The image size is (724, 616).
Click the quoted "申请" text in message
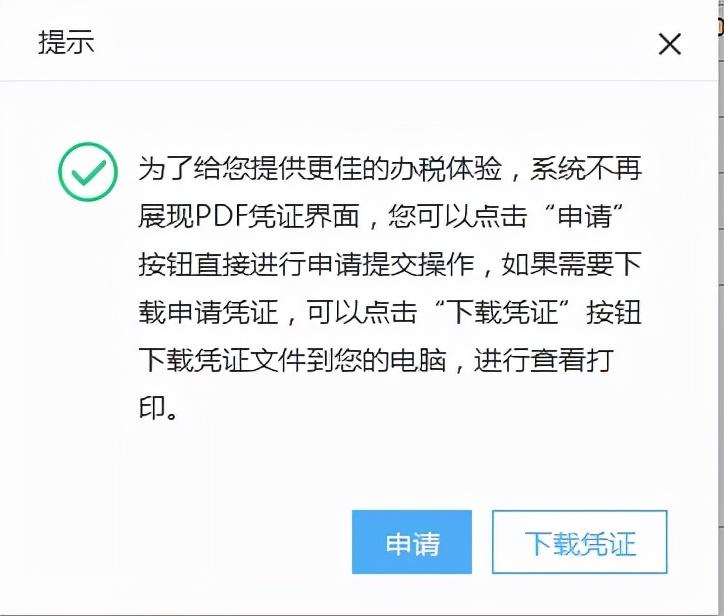585,217
